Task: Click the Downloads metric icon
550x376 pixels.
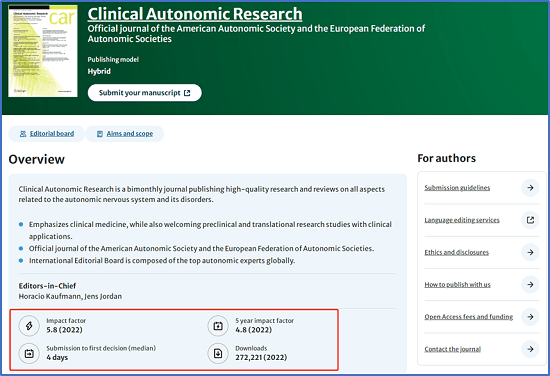Action: pyautogui.click(x=218, y=354)
